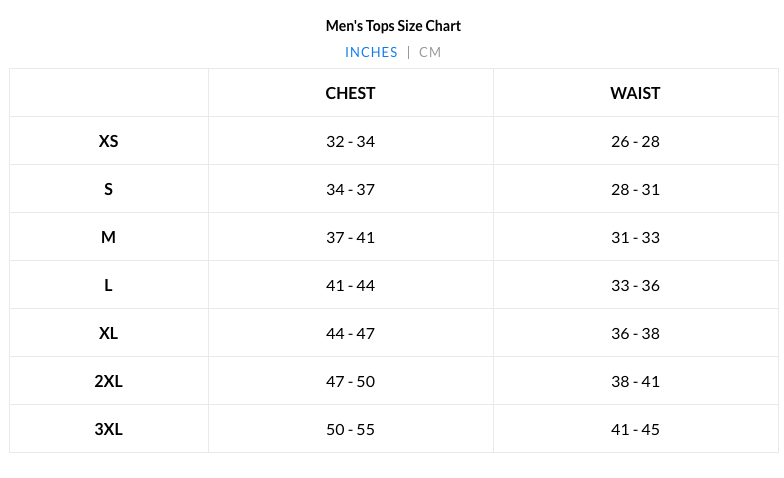Viewport: 784px width, 478px height.
Task: Select the INCHES unit option
Action: point(371,52)
